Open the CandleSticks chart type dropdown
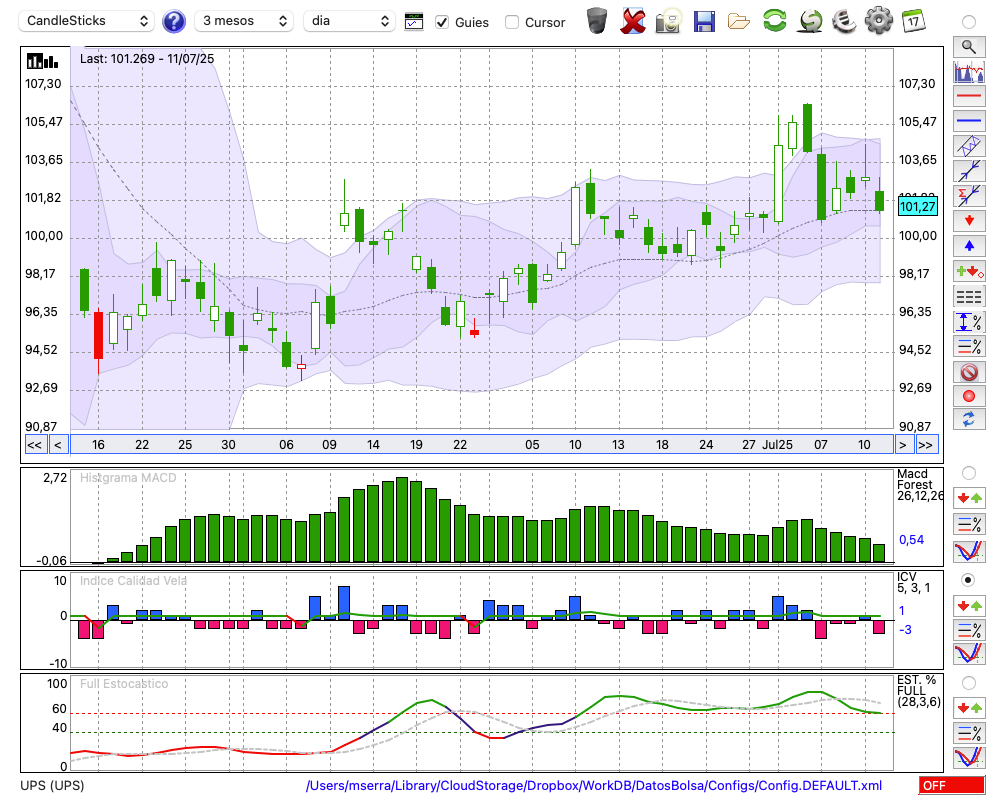Image resolution: width=1000 pixels, height=800 pixels. pos(87,21)
